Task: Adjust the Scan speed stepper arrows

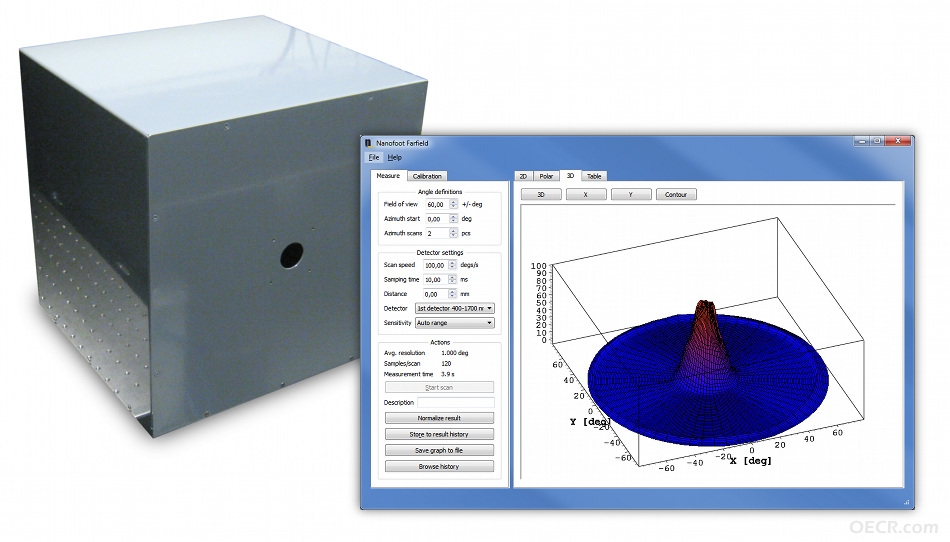Action: [452, 265]
